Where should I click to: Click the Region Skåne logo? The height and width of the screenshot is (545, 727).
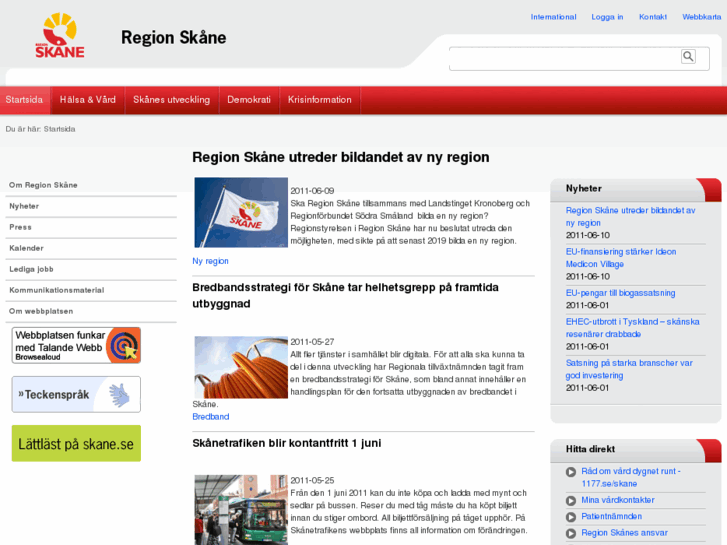(x=60, y=36)
